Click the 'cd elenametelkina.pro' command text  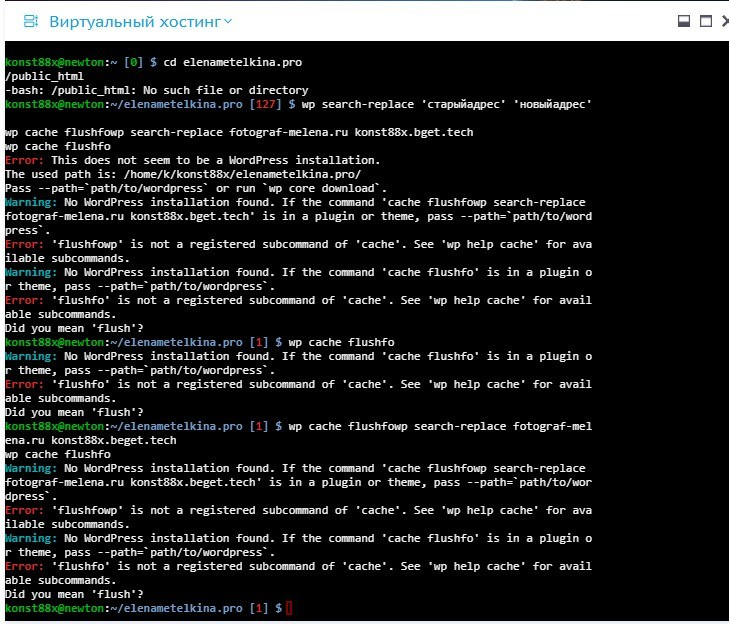(233, 62)
